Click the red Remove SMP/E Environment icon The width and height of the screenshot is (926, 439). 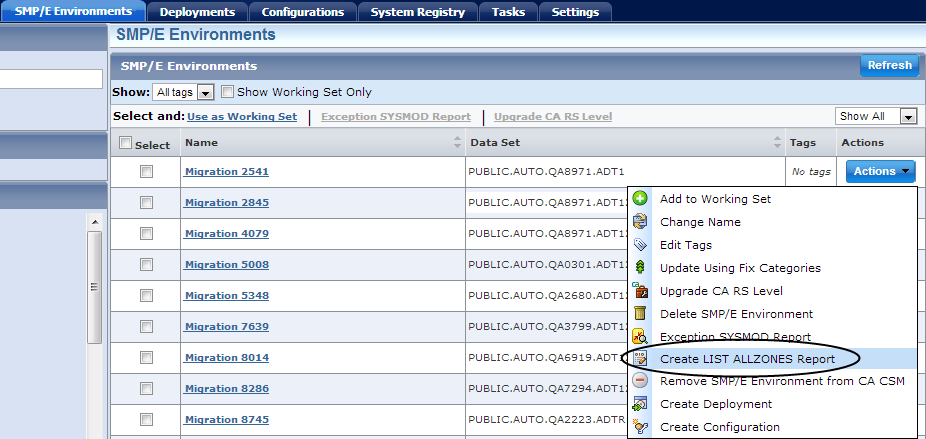tap(640, 381)
